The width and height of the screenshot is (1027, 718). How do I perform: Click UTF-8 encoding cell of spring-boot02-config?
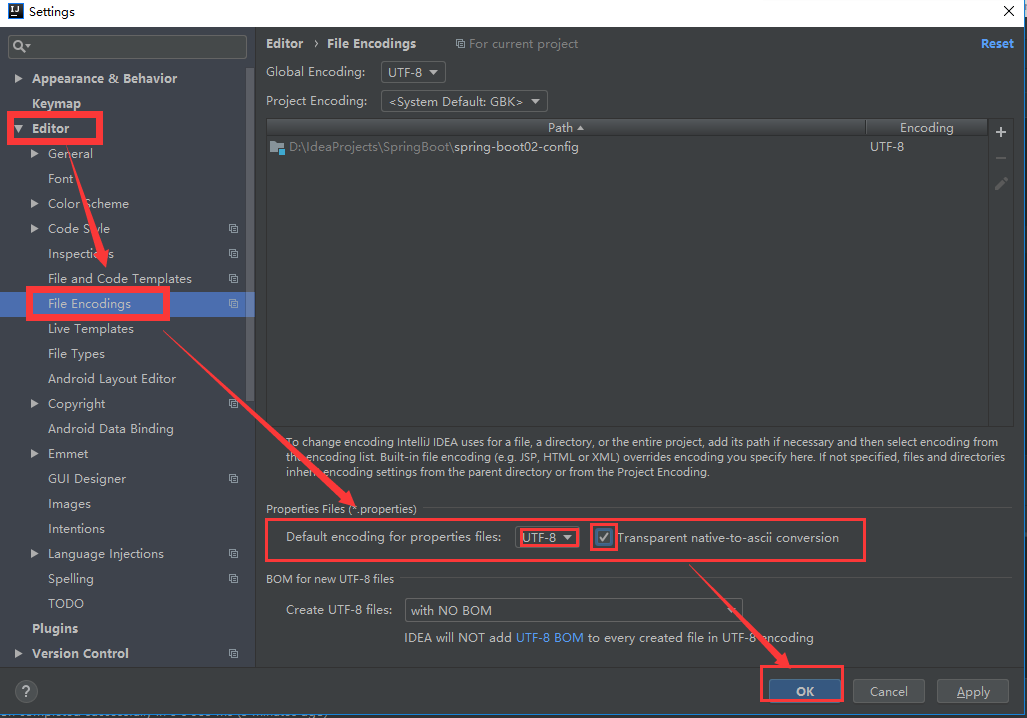pos(887,147)
